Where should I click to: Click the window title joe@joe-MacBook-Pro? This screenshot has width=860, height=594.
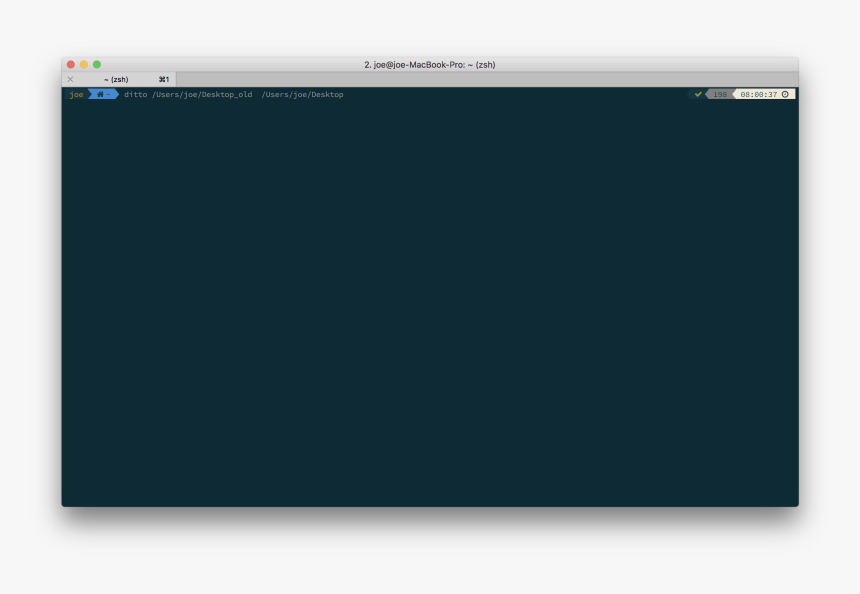[x=430, y=65]
